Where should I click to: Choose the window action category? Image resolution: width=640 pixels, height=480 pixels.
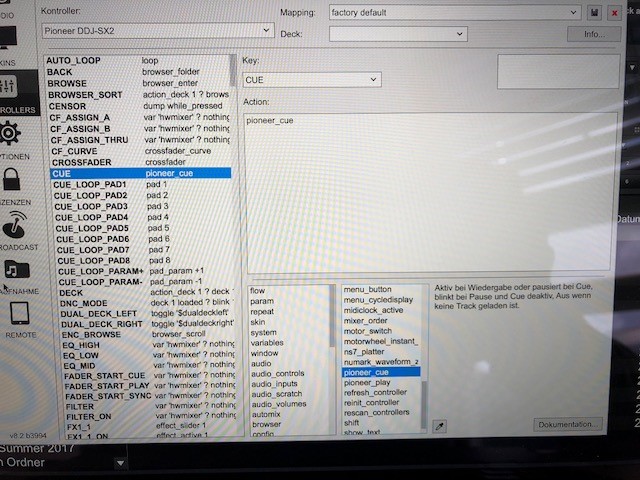(264, 353)
